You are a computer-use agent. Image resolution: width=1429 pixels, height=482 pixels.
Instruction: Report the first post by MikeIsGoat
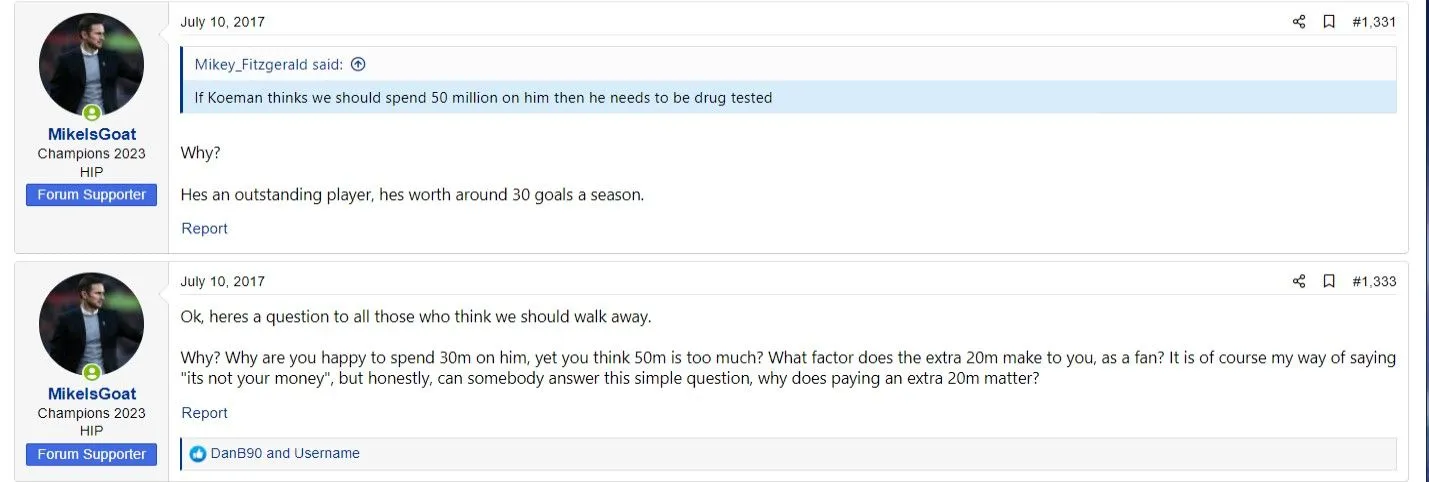204,229
